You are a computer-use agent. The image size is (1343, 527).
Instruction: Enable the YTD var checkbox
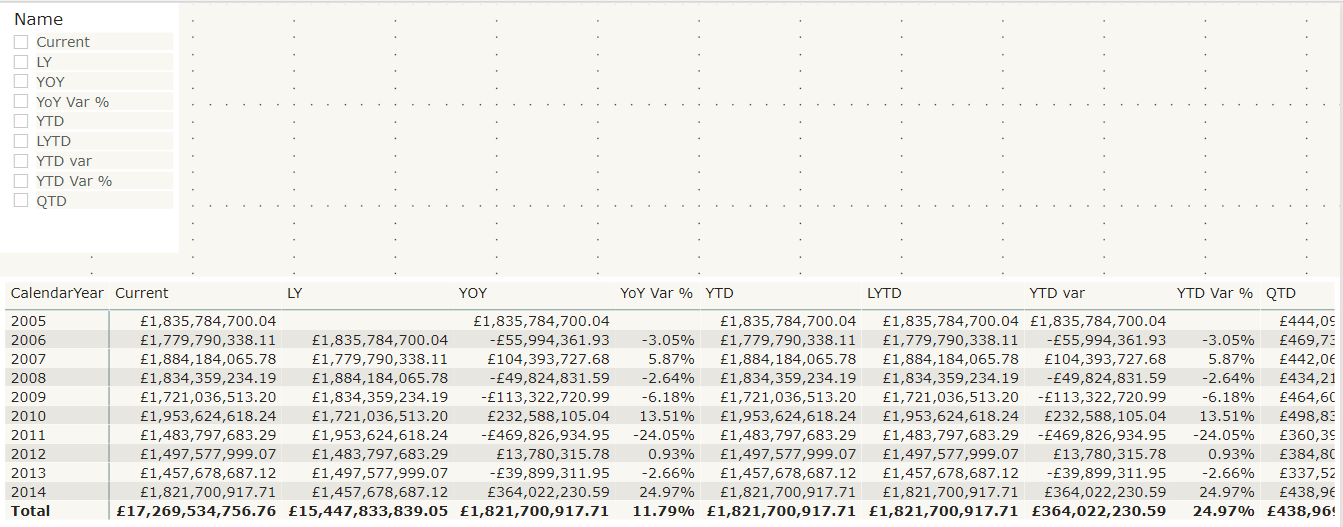pos(21,161)
